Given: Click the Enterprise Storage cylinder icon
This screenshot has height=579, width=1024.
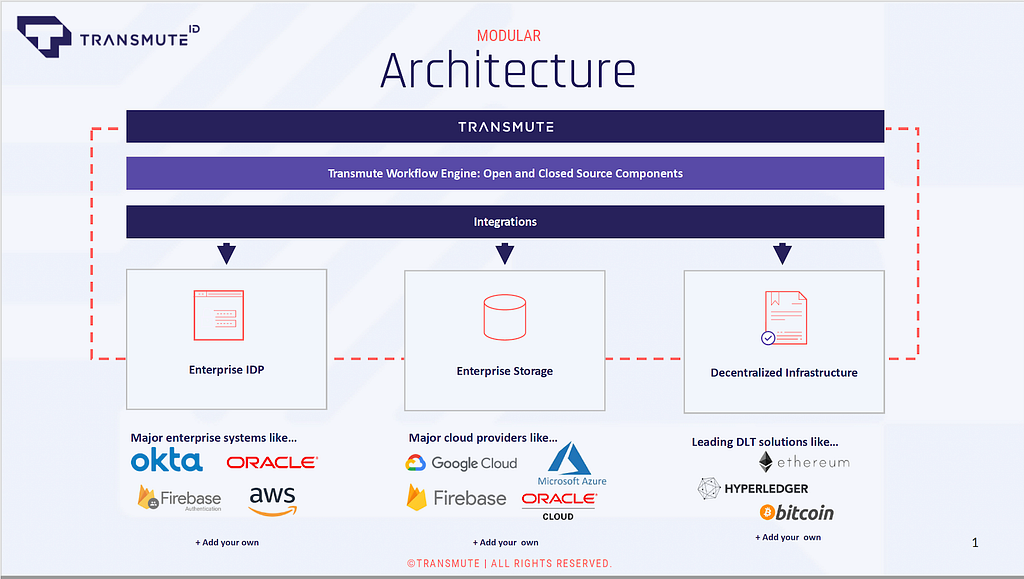Looking at the screenshot, I should pos(505,317).
